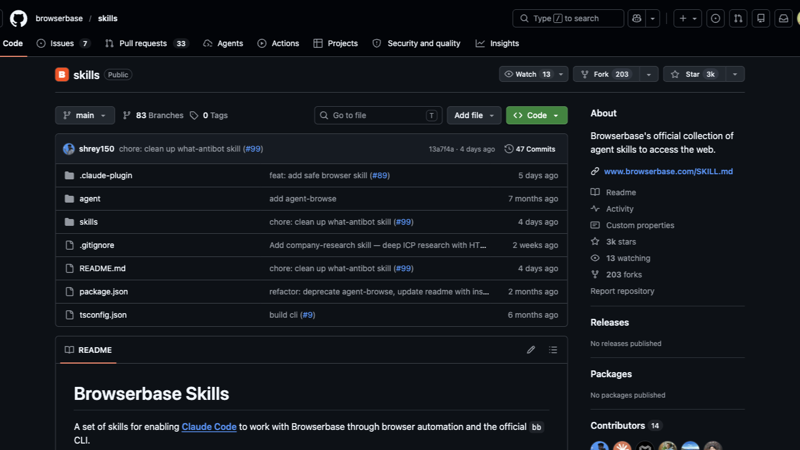
Task: Click the orange Browserbase repo avatar
Action: 62,74
